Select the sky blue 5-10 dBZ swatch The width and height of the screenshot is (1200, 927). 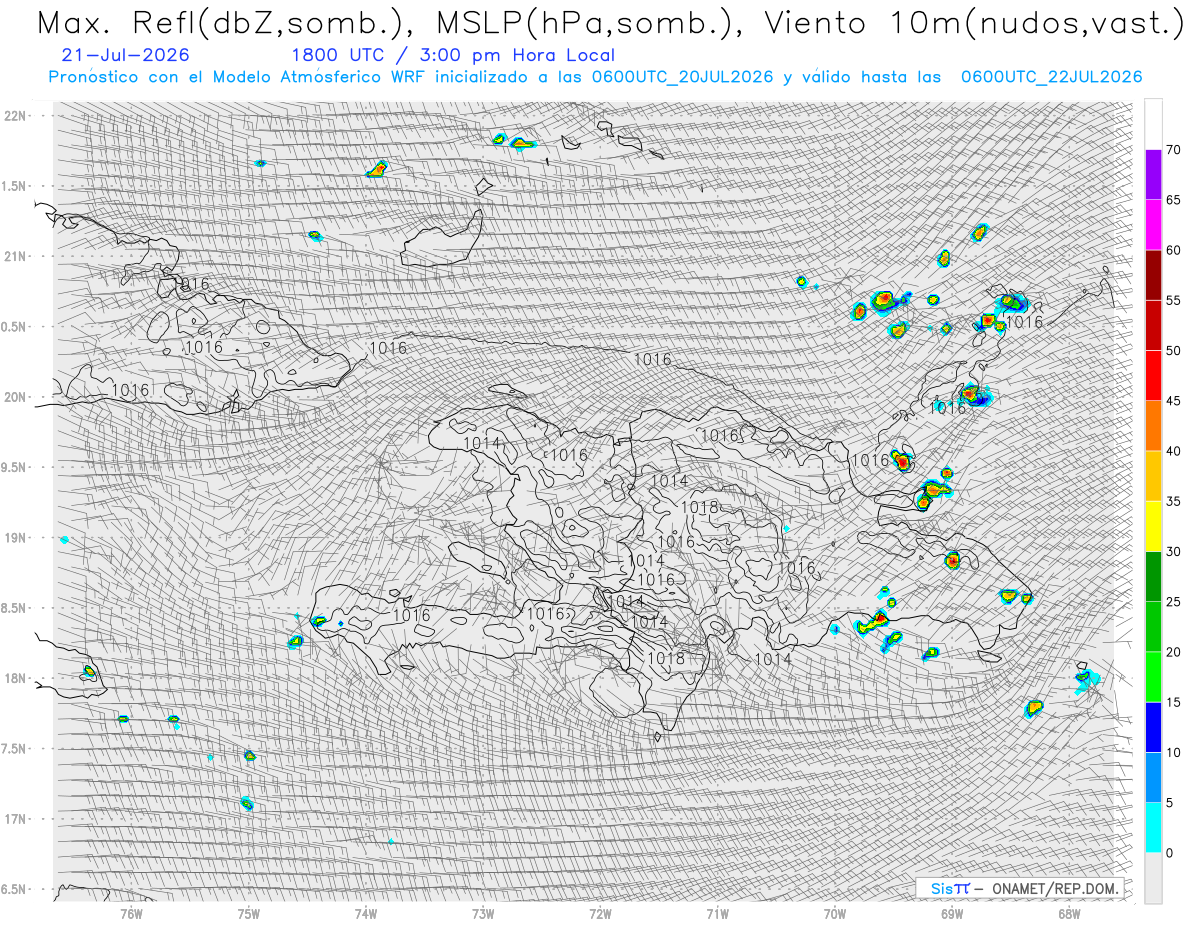pos(1153,778)
